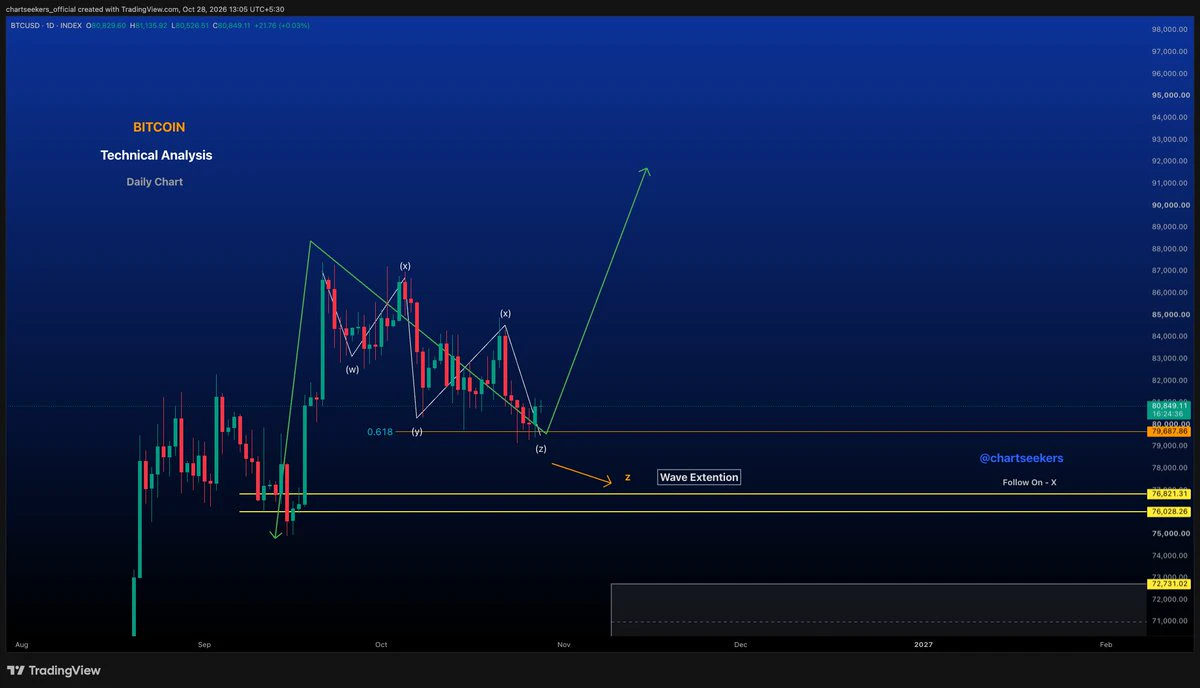Select the BTCUSD · 1D · INDEX symbol label
Image resolution: width=1200 pixels, height=688 pixels.
pyautogui.click(x=47, y=25)
